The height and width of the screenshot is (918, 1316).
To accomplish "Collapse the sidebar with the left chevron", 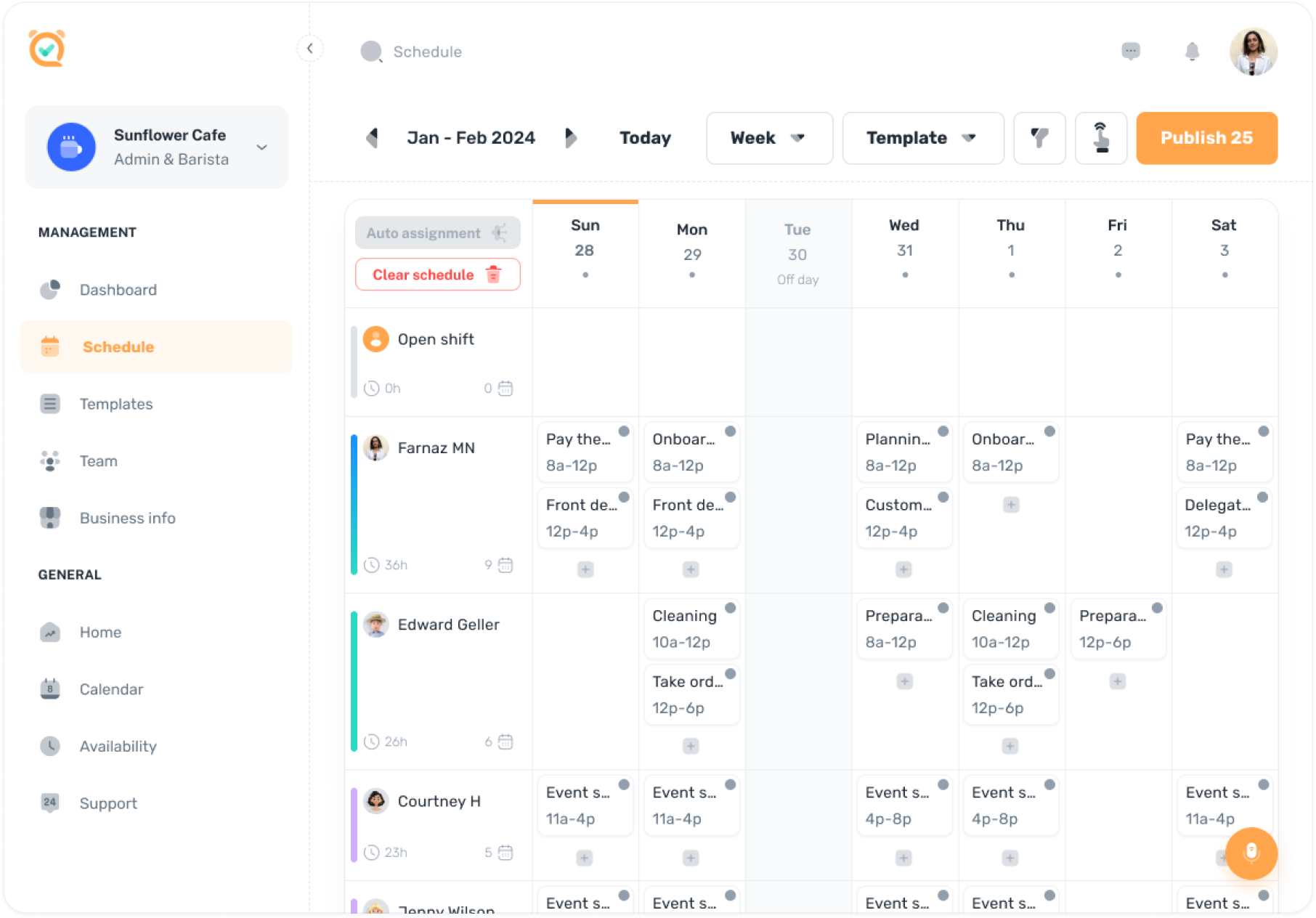I will click(310, 48).
